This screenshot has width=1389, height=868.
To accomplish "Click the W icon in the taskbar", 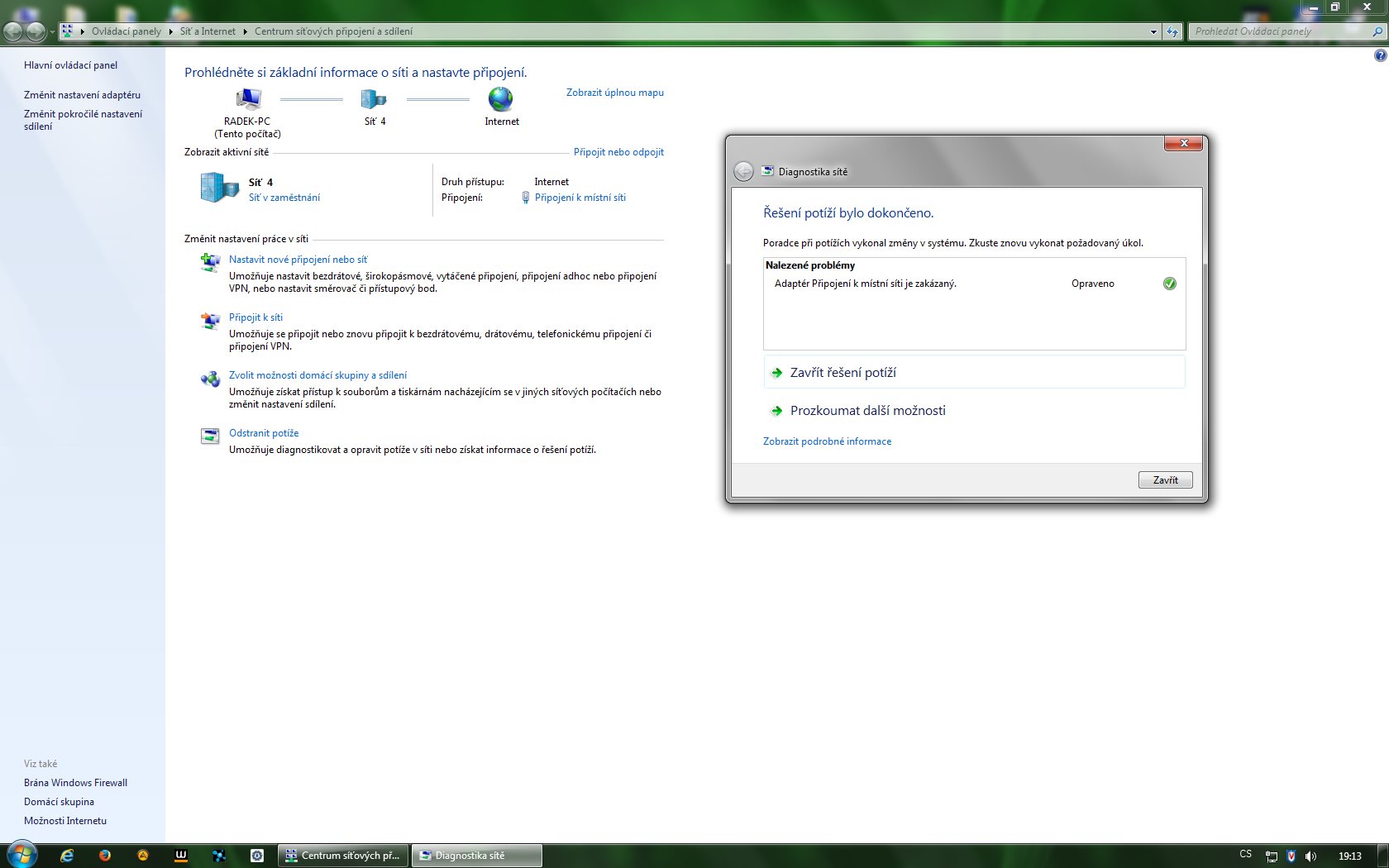I will point(181,856).
